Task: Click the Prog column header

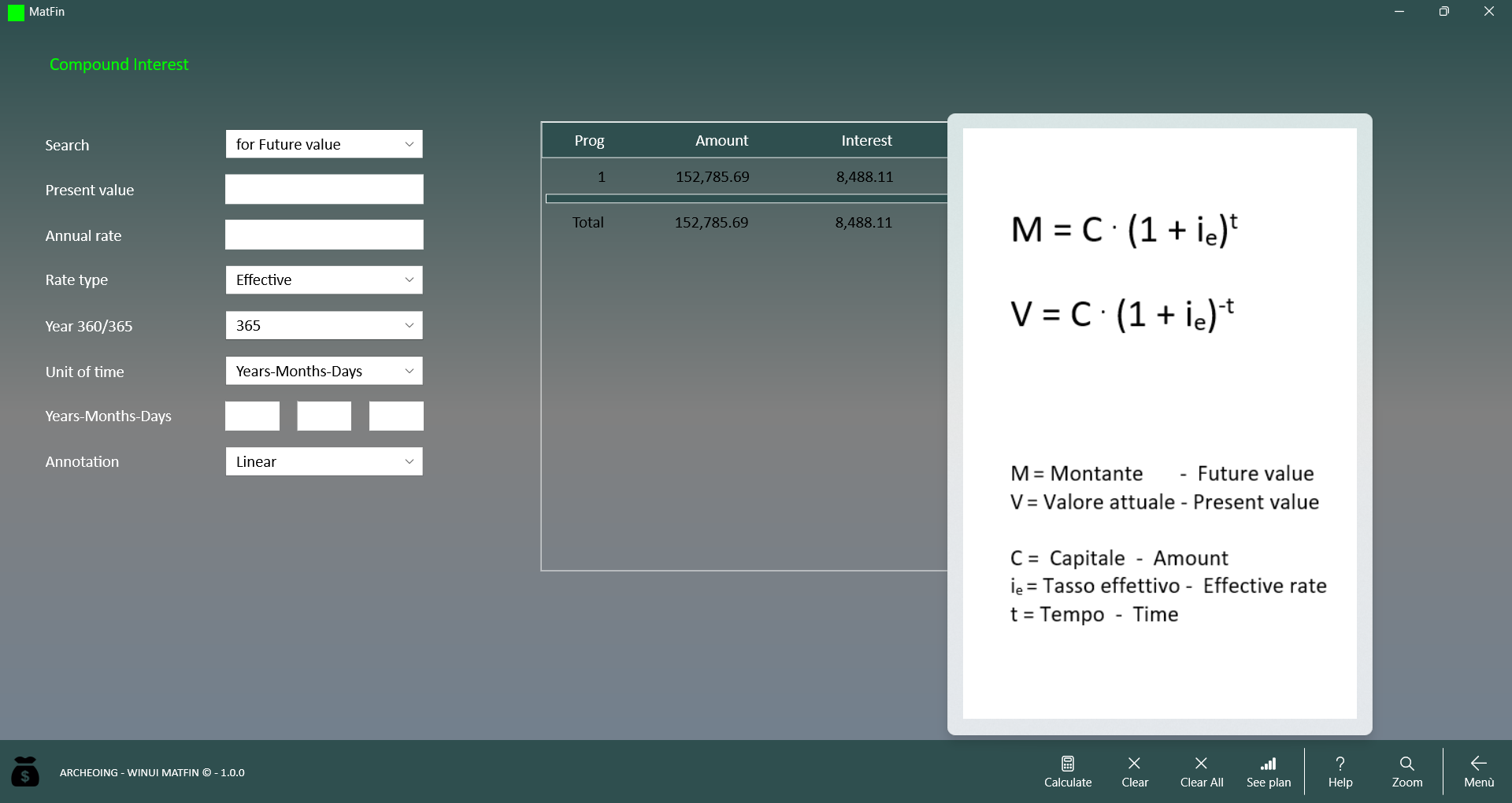Action: [x=589, y=140]
